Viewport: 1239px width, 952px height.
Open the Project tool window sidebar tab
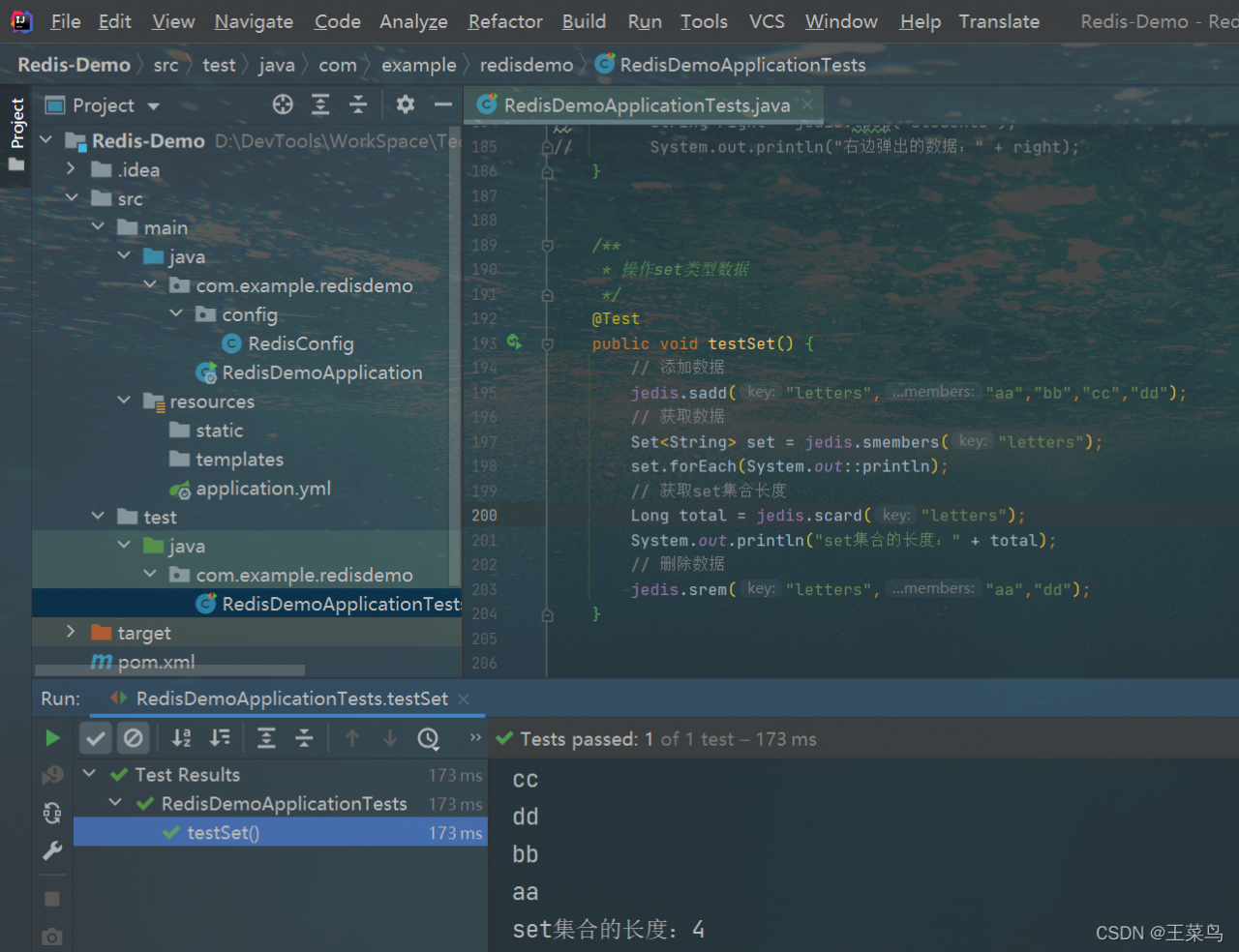coord(16,134)
